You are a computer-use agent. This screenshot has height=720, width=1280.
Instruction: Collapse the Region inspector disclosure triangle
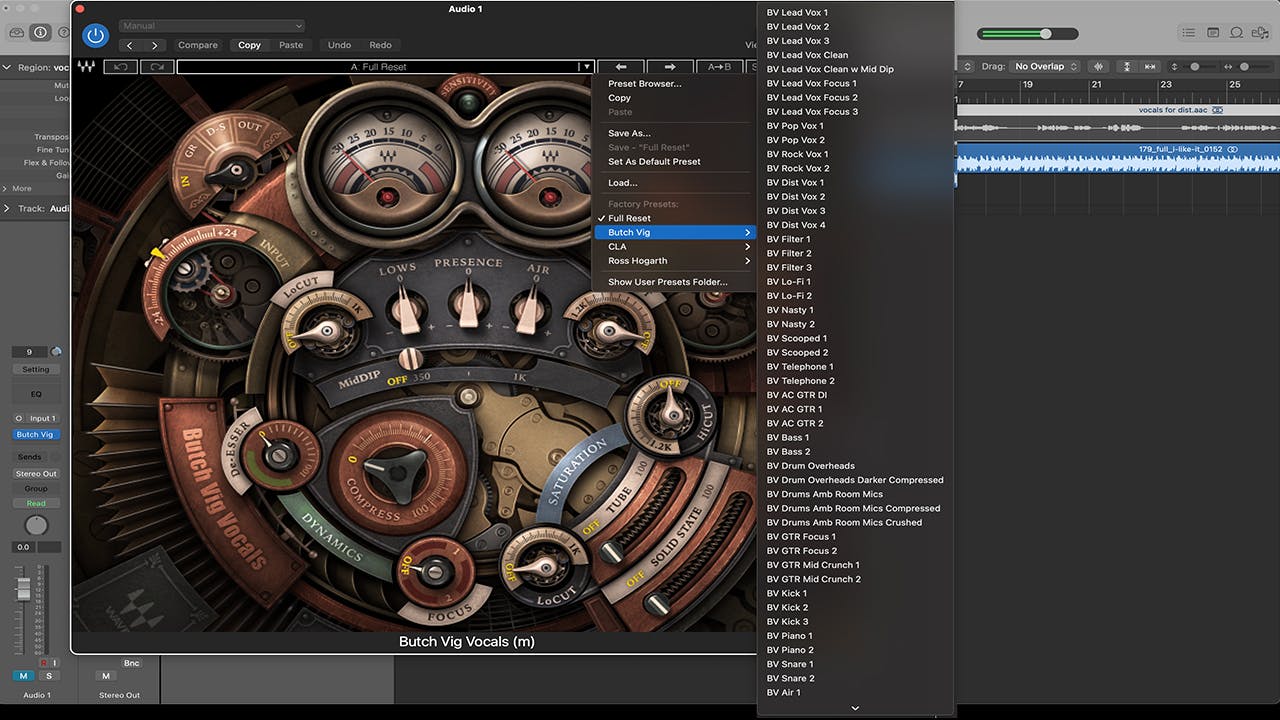[x=8, y=68]
